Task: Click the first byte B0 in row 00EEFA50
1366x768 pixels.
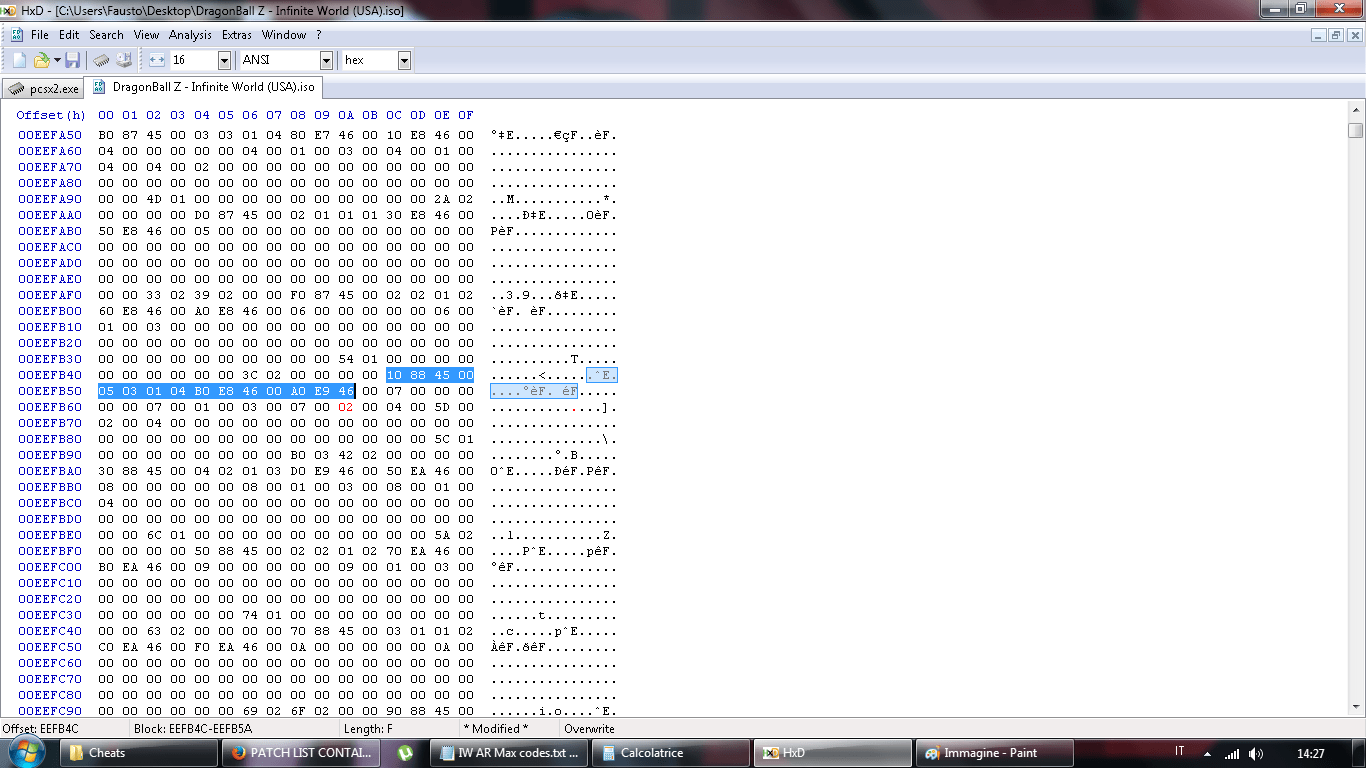Action: pos(105,135)
